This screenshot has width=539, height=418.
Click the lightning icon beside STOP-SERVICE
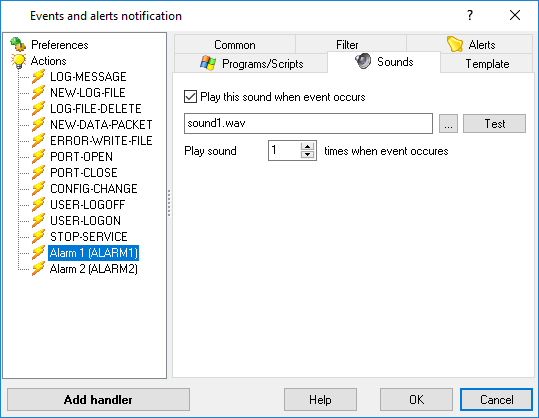pos(38,236)
